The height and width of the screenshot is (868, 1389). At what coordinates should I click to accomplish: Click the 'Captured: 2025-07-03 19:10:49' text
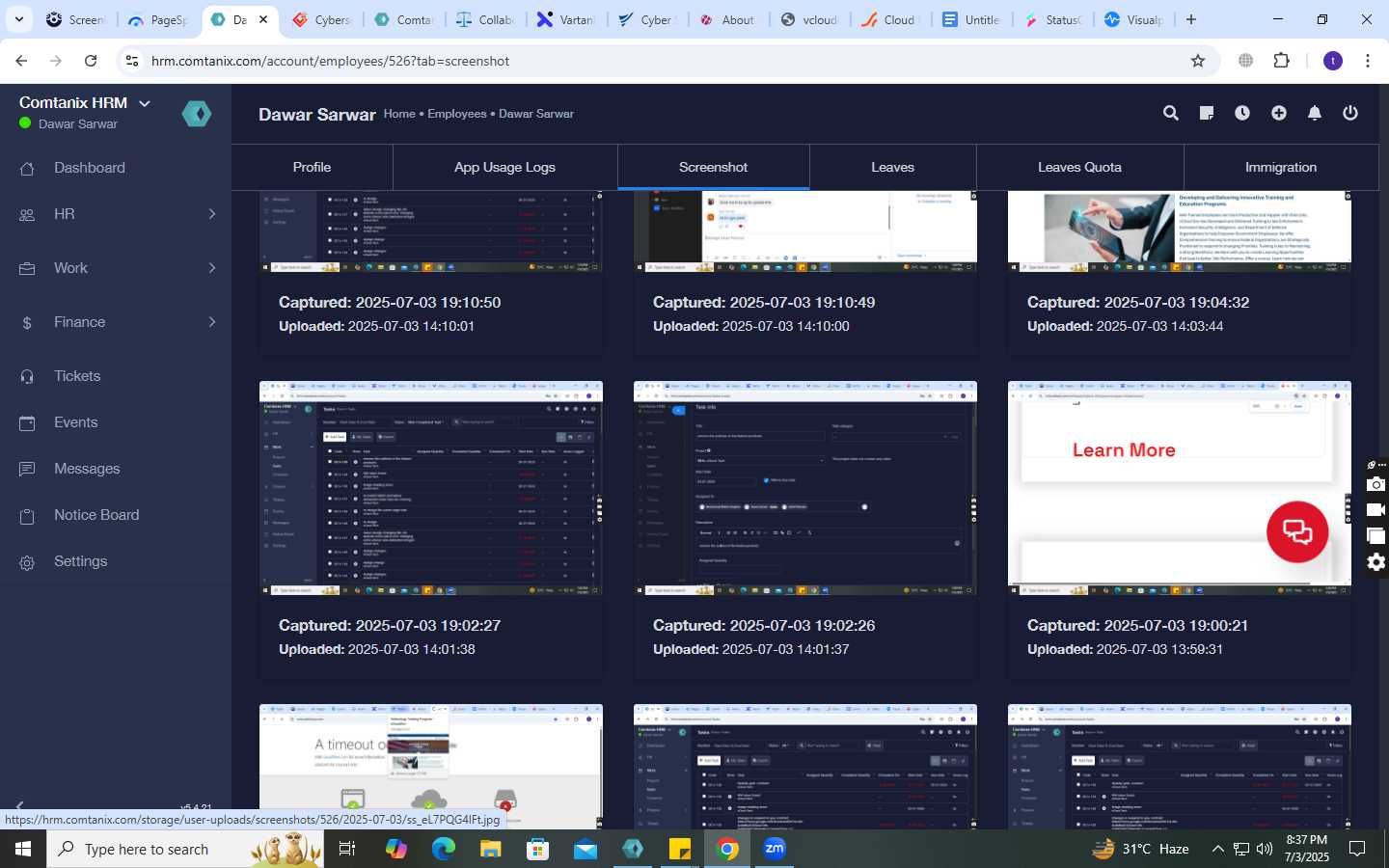click(x=764, y=302)
